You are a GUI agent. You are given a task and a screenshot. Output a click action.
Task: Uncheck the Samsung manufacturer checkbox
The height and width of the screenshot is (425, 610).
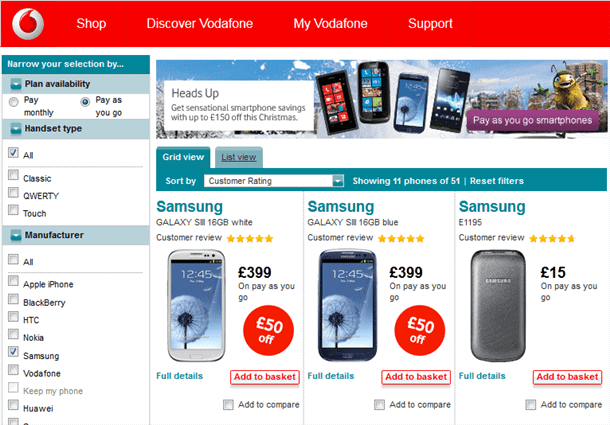tap(13, 351)
